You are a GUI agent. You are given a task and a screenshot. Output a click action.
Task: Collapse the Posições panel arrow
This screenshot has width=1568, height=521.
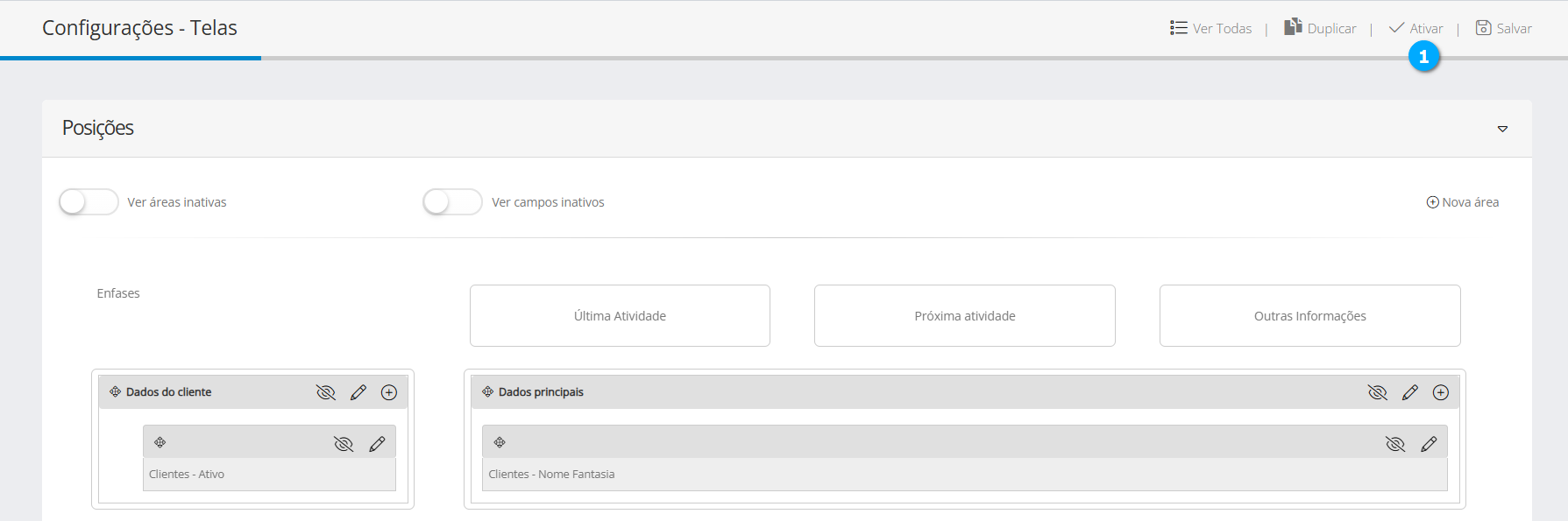[1502, 129]
